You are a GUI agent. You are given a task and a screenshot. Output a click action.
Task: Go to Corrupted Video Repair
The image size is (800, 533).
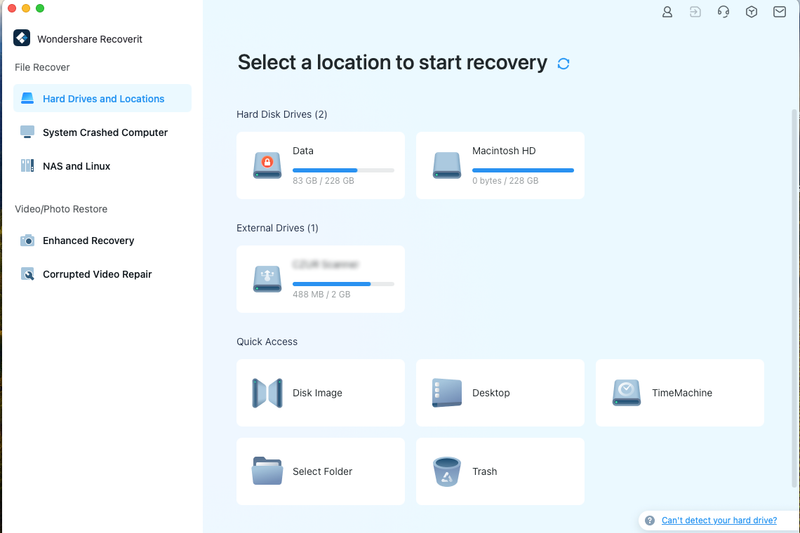(97, 274)
